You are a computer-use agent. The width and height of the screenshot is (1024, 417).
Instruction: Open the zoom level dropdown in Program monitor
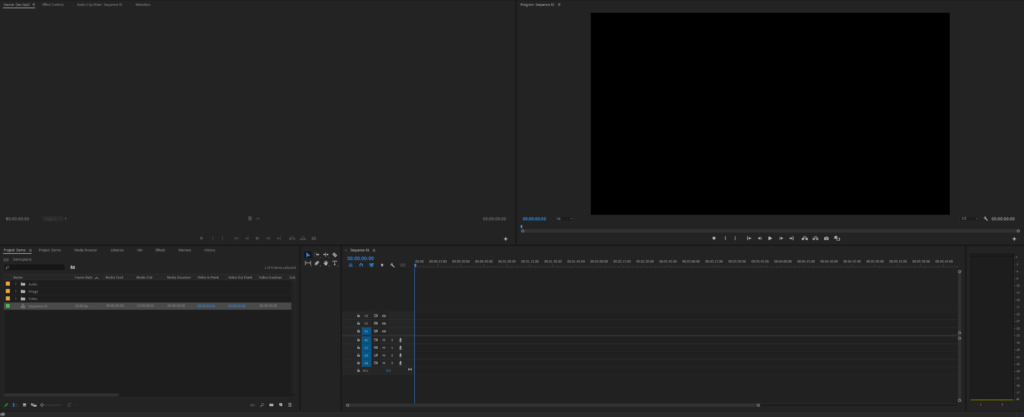click(564, 219)
